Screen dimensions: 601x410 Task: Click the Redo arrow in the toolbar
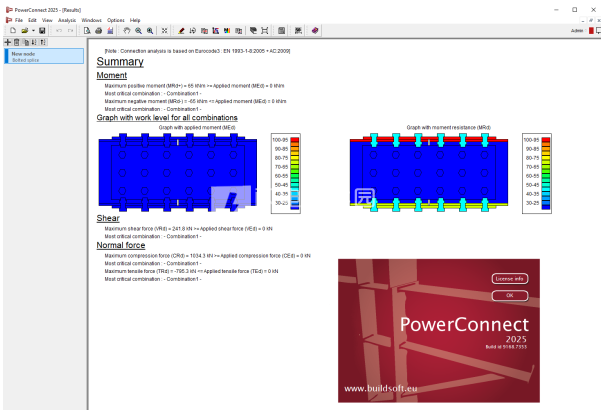[x=71, y=31]
